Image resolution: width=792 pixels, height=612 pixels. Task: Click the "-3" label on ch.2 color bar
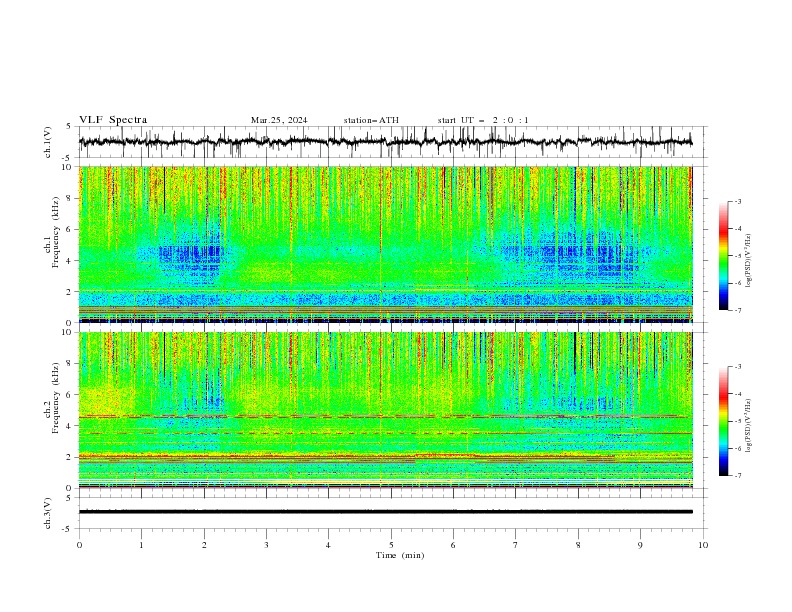(x=737, y=367)
